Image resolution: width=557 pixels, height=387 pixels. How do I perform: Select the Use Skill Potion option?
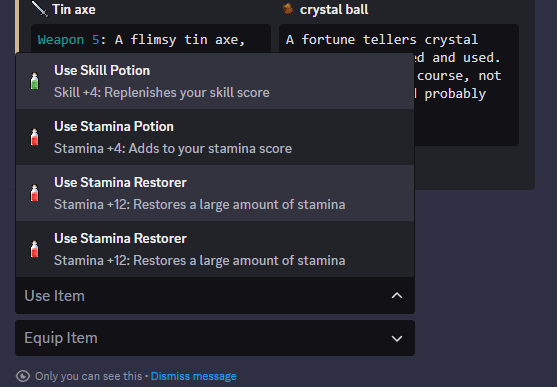coord(215,81)
